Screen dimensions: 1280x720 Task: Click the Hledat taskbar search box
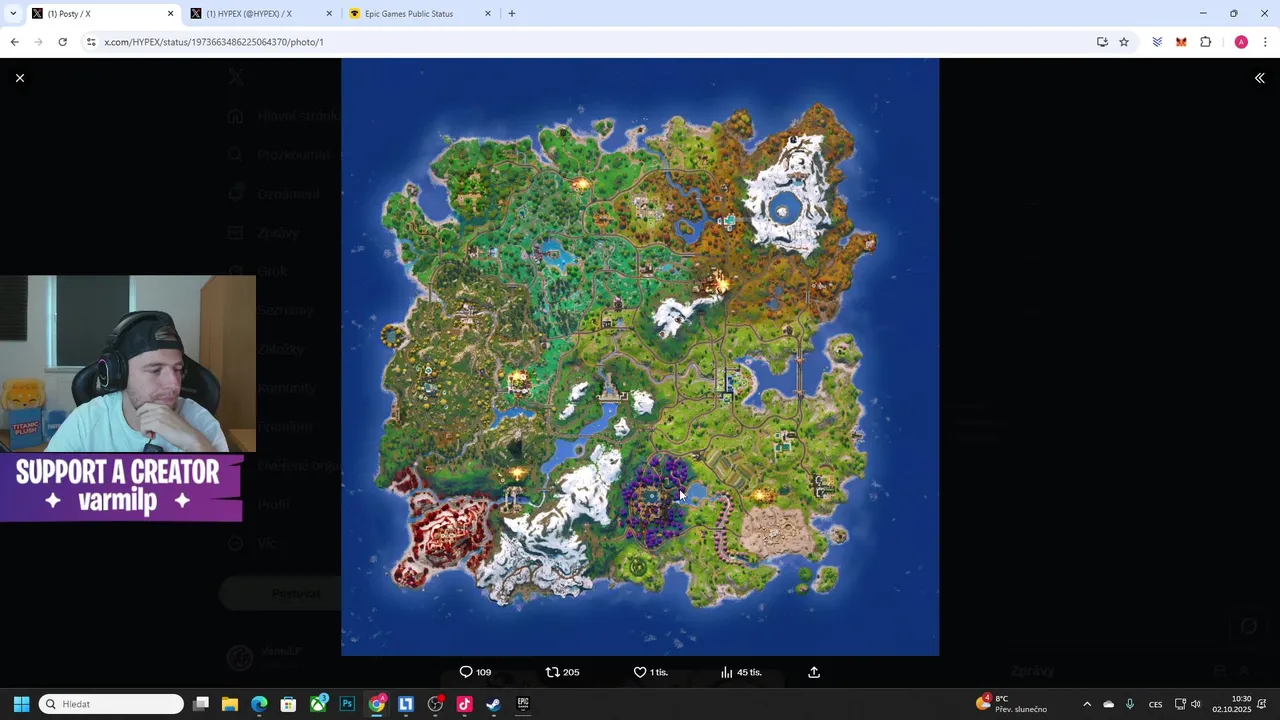pos(112,704)
